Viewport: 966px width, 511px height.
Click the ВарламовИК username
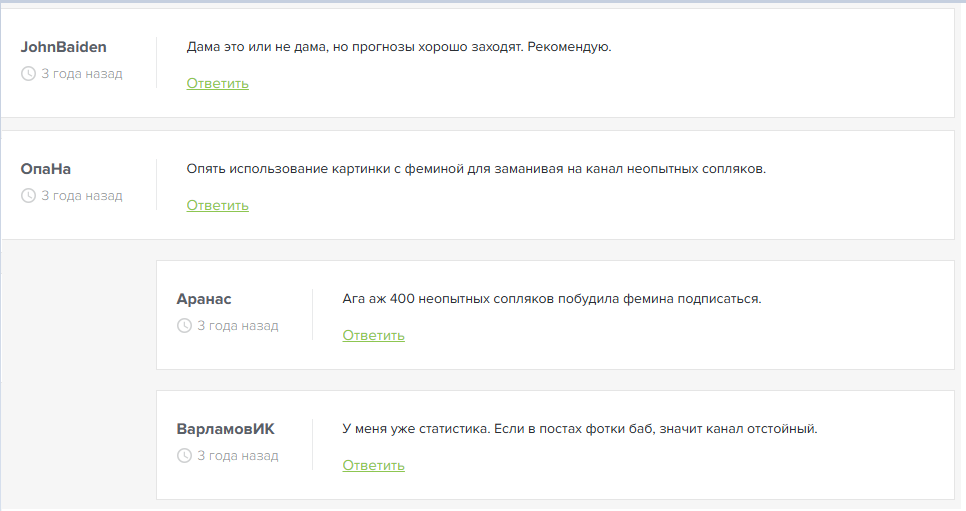point(225,429)
